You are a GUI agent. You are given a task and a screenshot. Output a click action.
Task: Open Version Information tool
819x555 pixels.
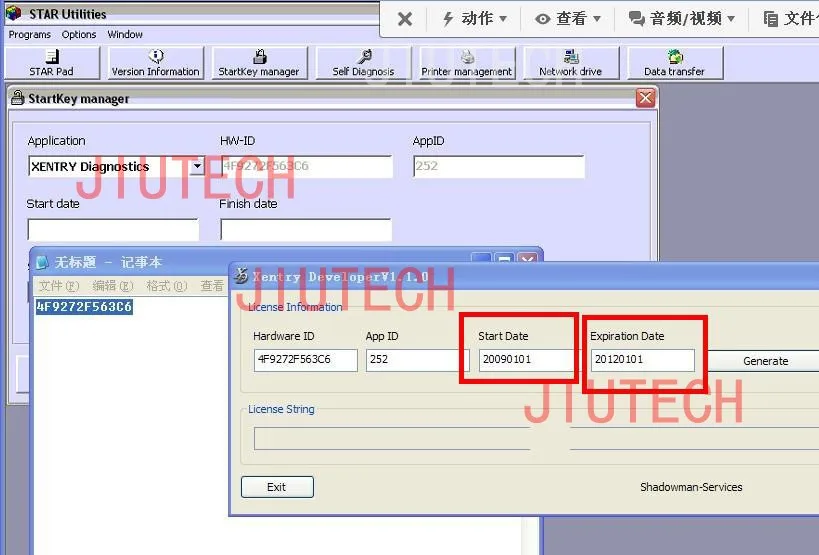tap(156, 63)
